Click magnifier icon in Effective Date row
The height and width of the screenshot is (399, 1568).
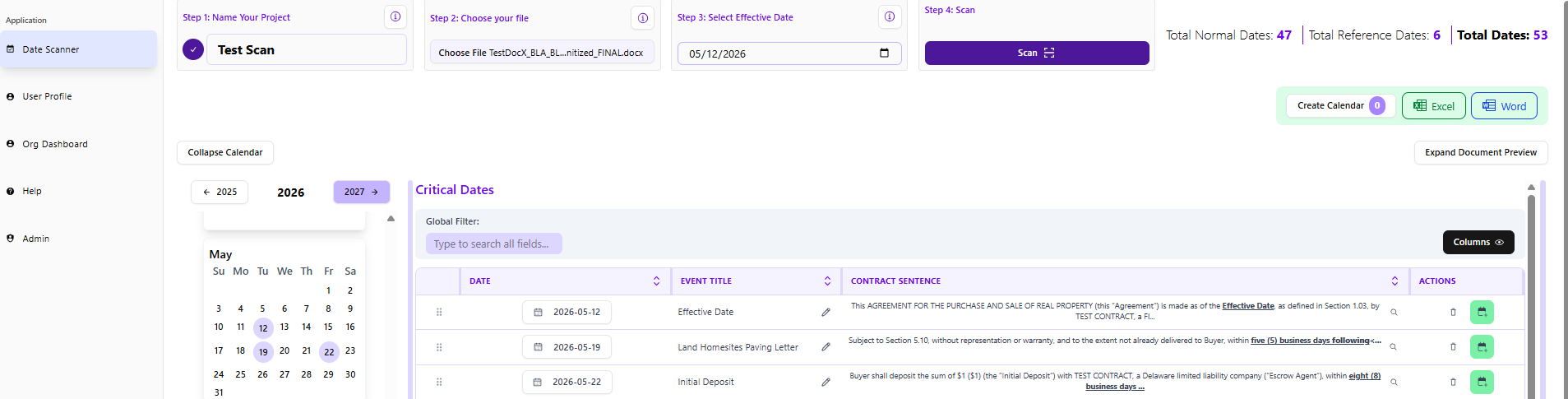(x=1394, y=313)
